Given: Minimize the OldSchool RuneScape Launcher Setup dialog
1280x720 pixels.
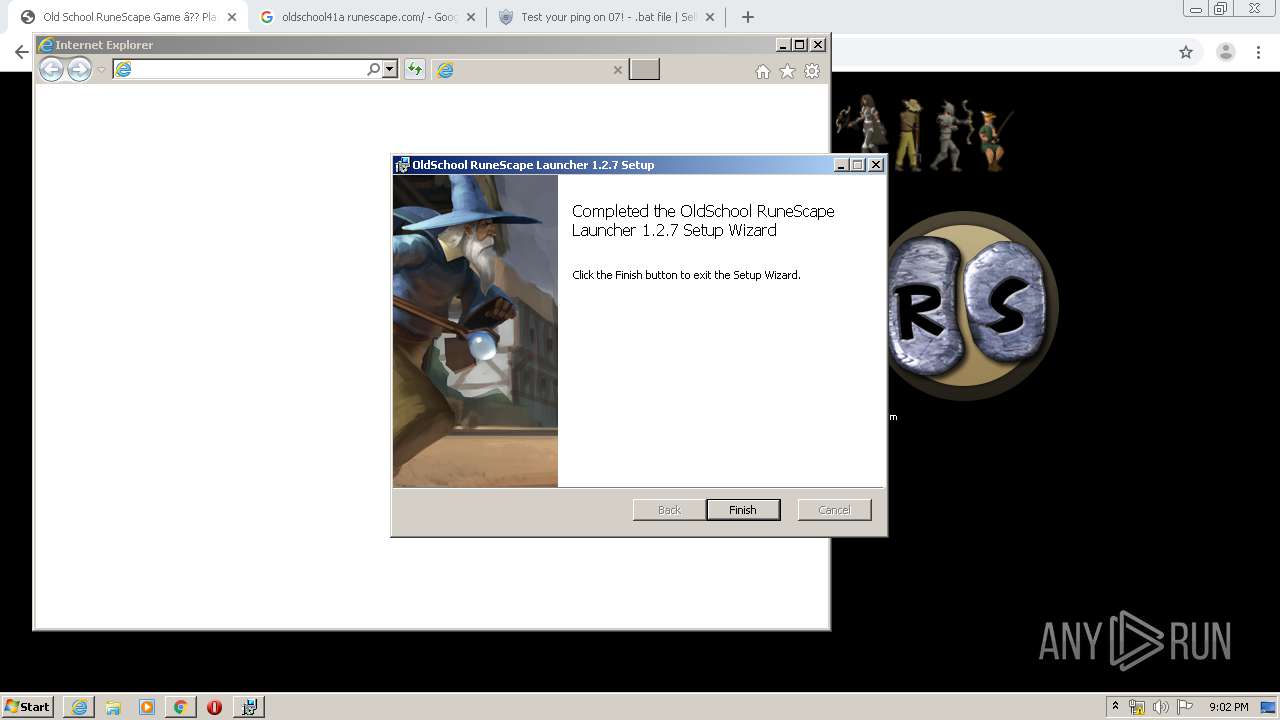Looking at the screenshot, I should [x=841, y=165].
